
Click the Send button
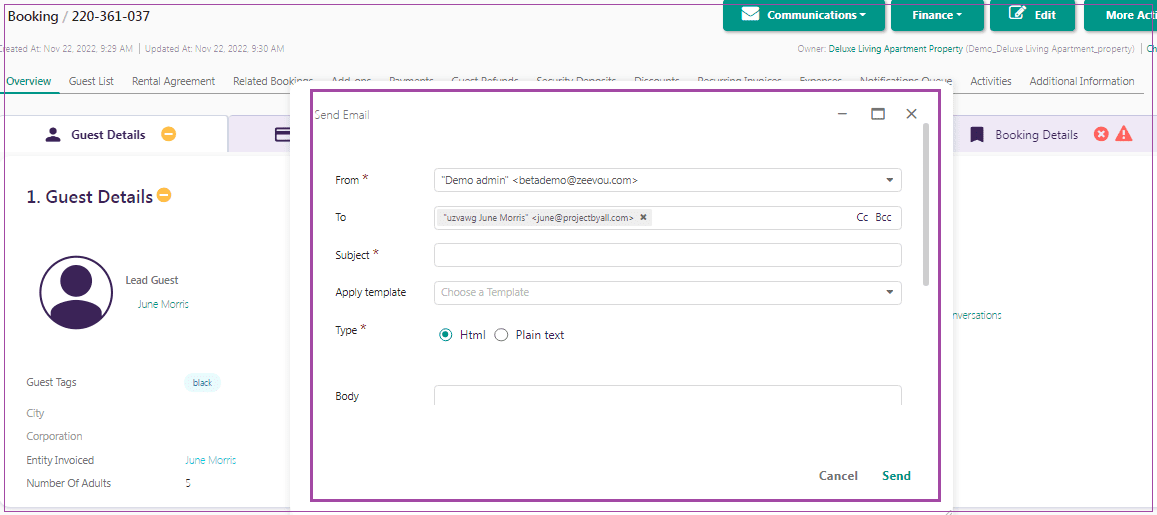(x=896, y=476)
